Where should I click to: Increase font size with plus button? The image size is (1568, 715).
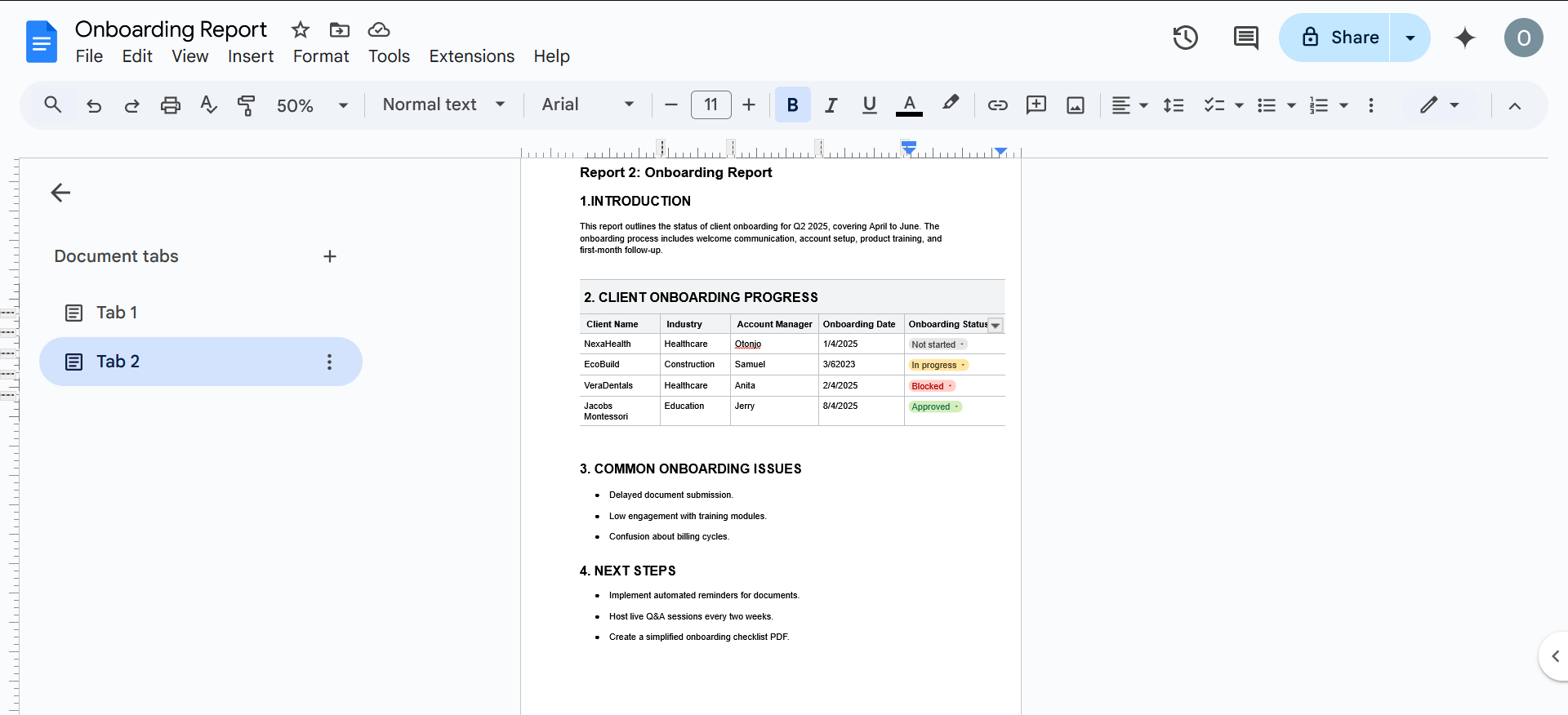tap(749, 104)
